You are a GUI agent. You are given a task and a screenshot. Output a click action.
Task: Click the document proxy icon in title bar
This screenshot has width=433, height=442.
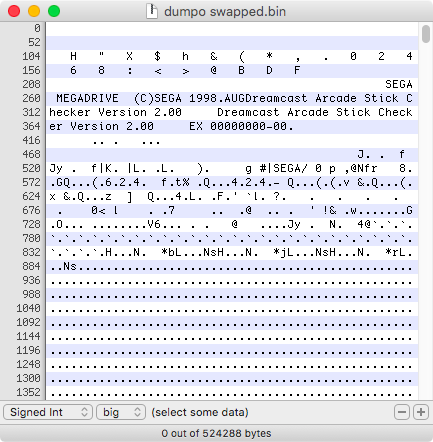tap(152, 11)
